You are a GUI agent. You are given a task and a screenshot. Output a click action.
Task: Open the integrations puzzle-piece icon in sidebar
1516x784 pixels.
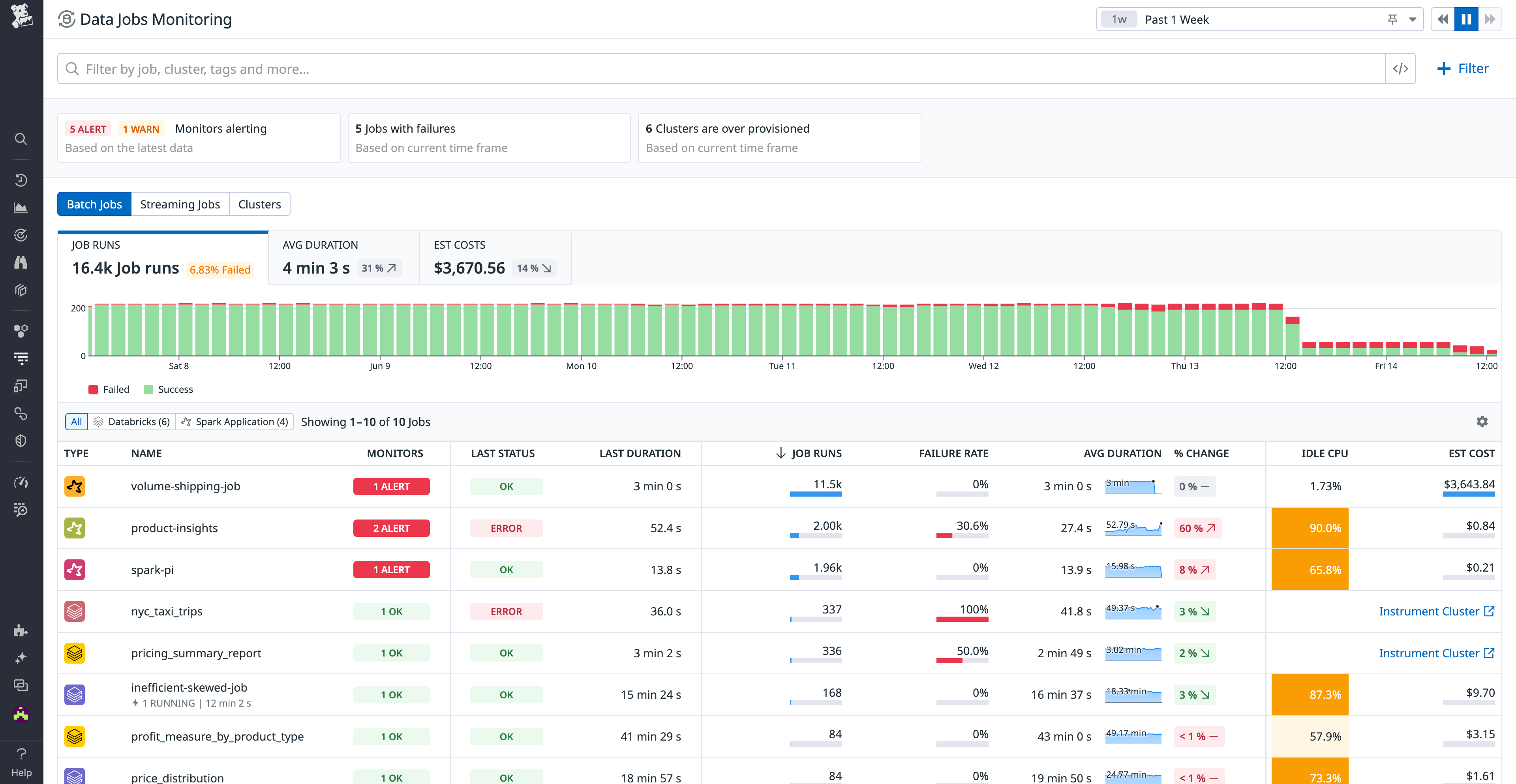[21, 631]
